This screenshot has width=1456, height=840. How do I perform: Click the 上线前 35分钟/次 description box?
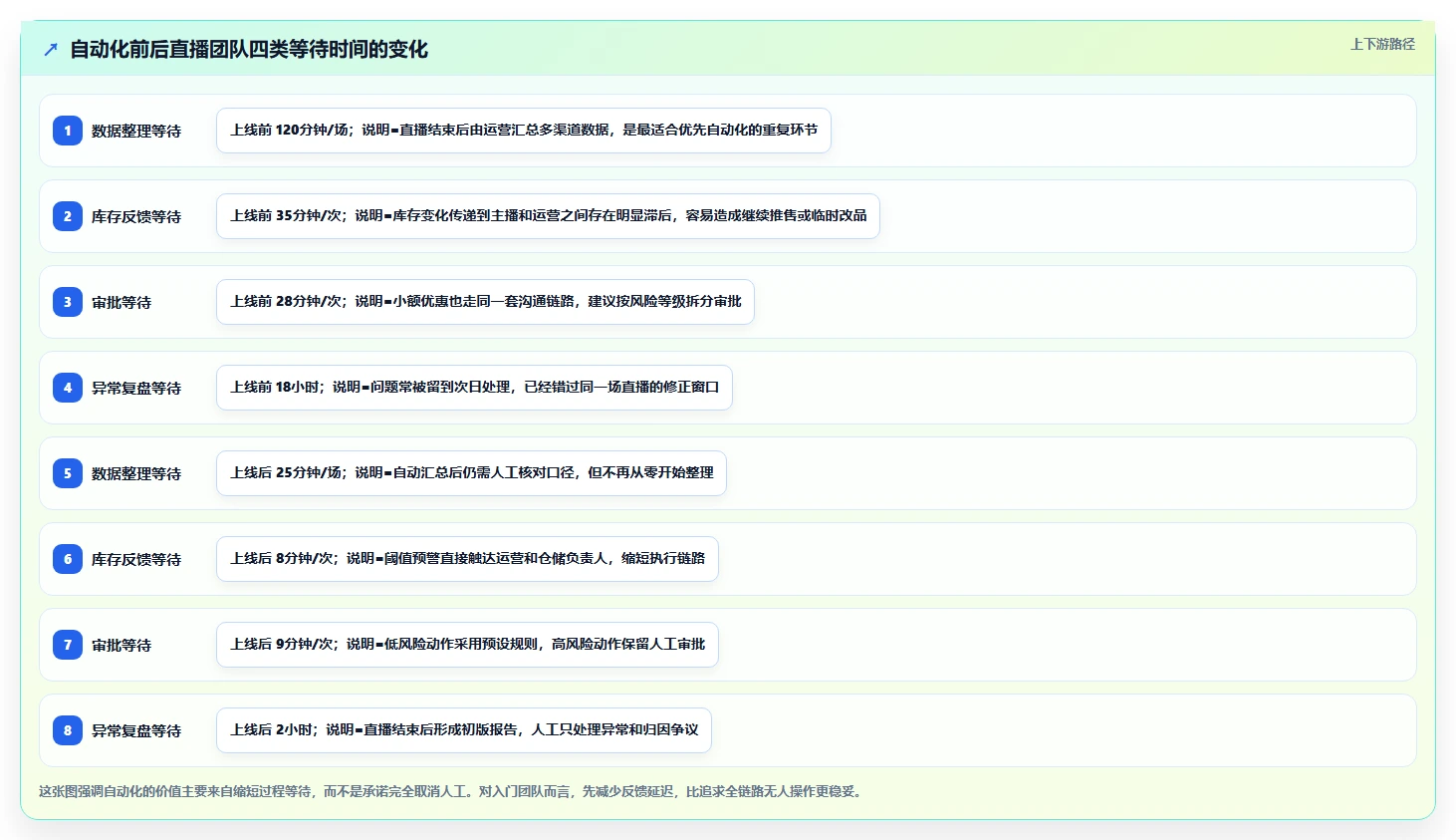pyautogui.click(x=548, y=216)
